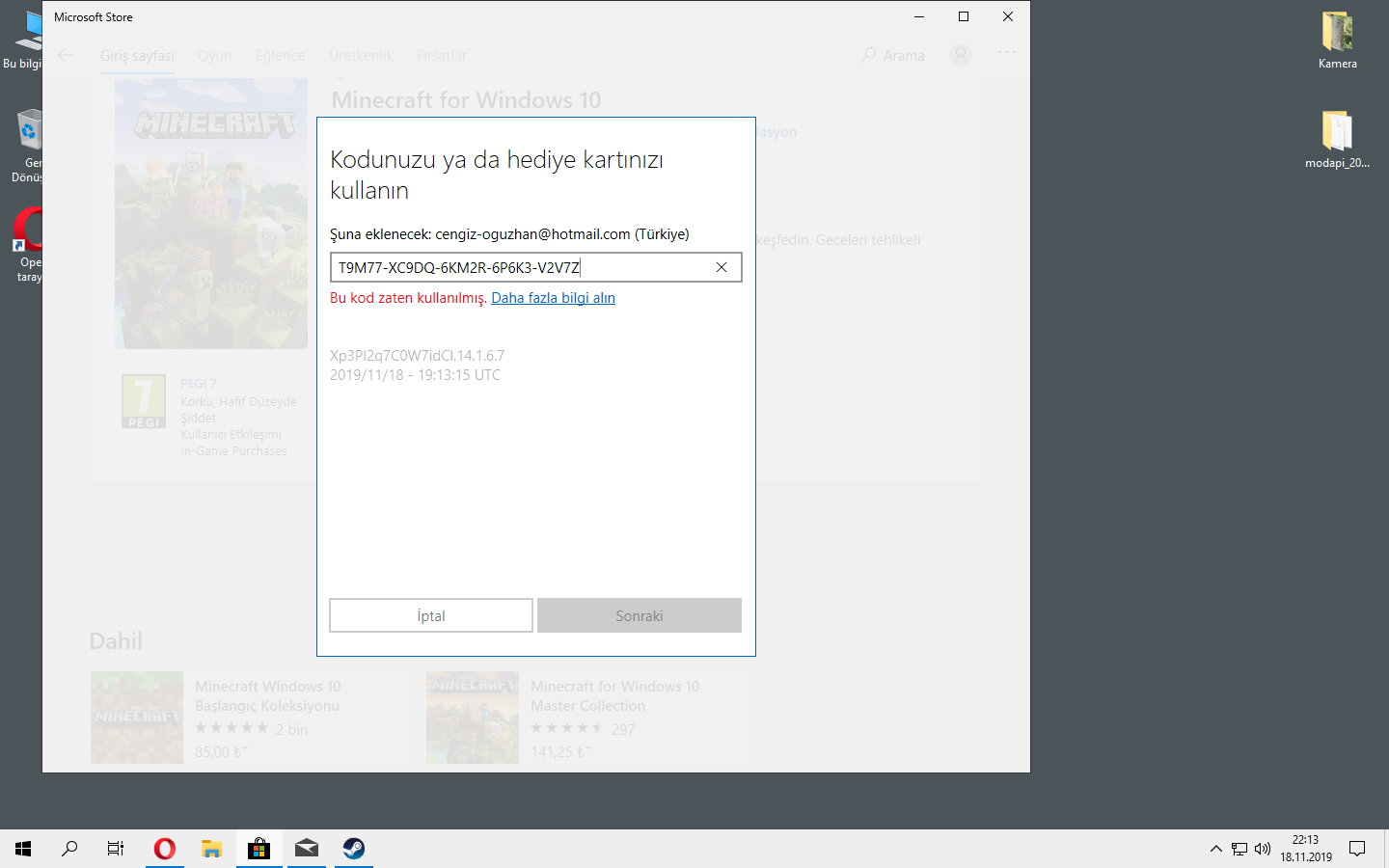Click the Sonraki button
Image resolution: width=1389 pixels, height=868 pixels.
point(640,615)
